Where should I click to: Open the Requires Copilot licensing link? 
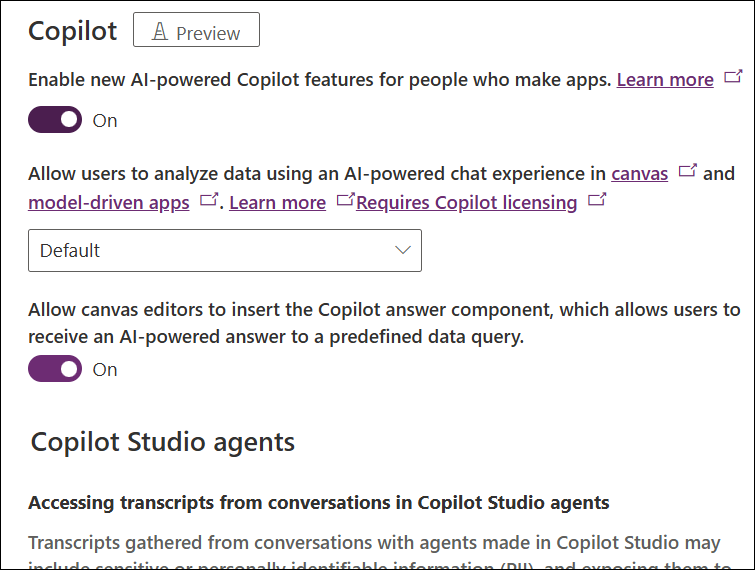point(466,203)
